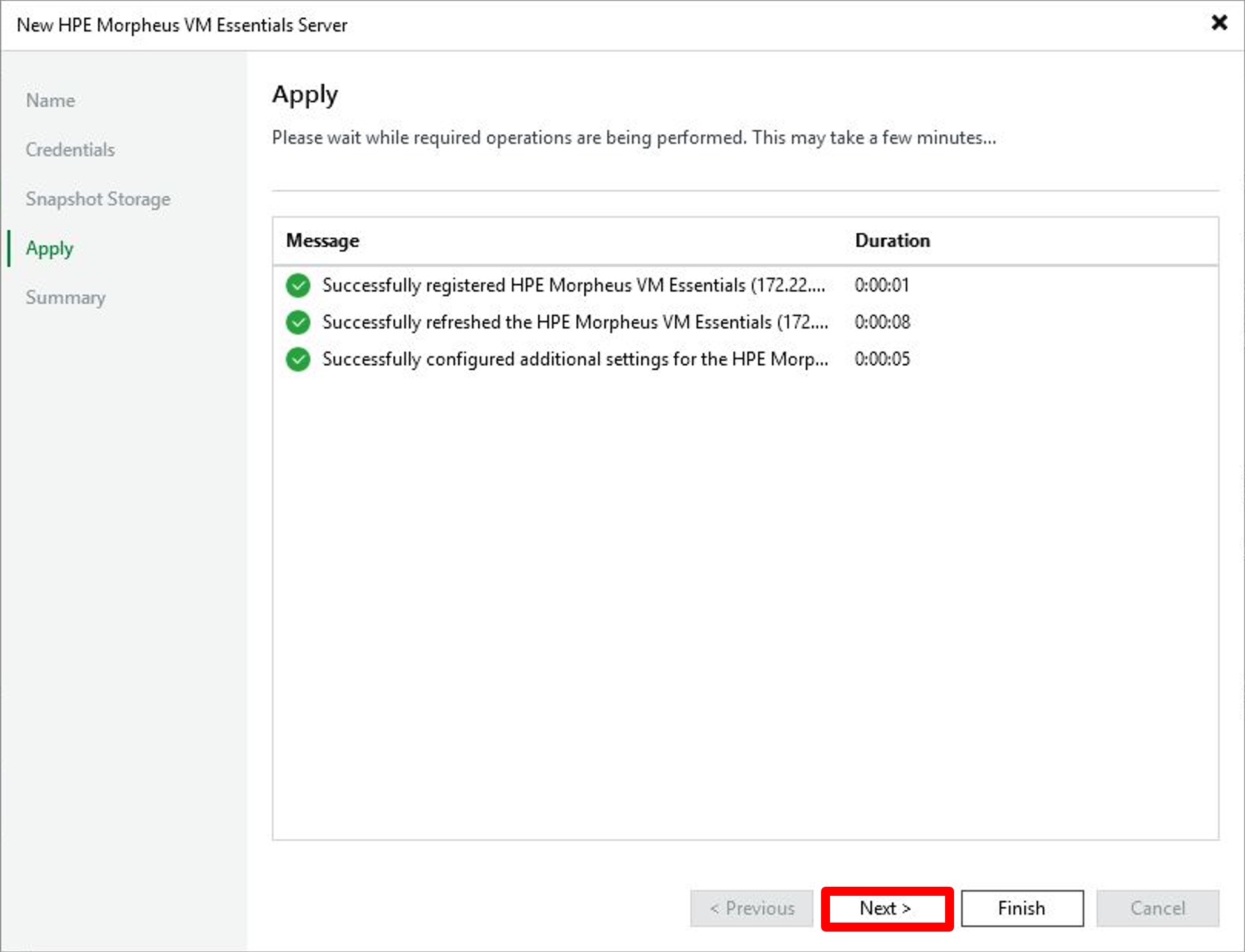Open the Snapshot Storage step
The image size is (1245, 952).
(98, 199)
